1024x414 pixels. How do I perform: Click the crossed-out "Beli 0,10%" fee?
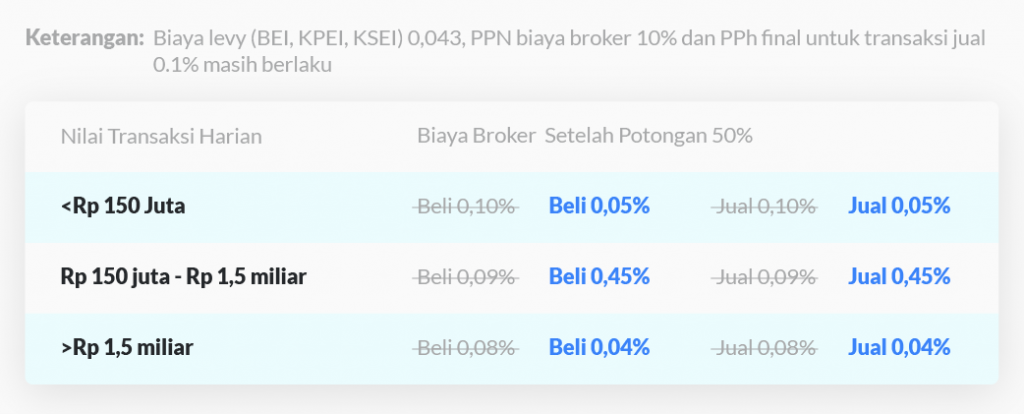pos(466,206)
